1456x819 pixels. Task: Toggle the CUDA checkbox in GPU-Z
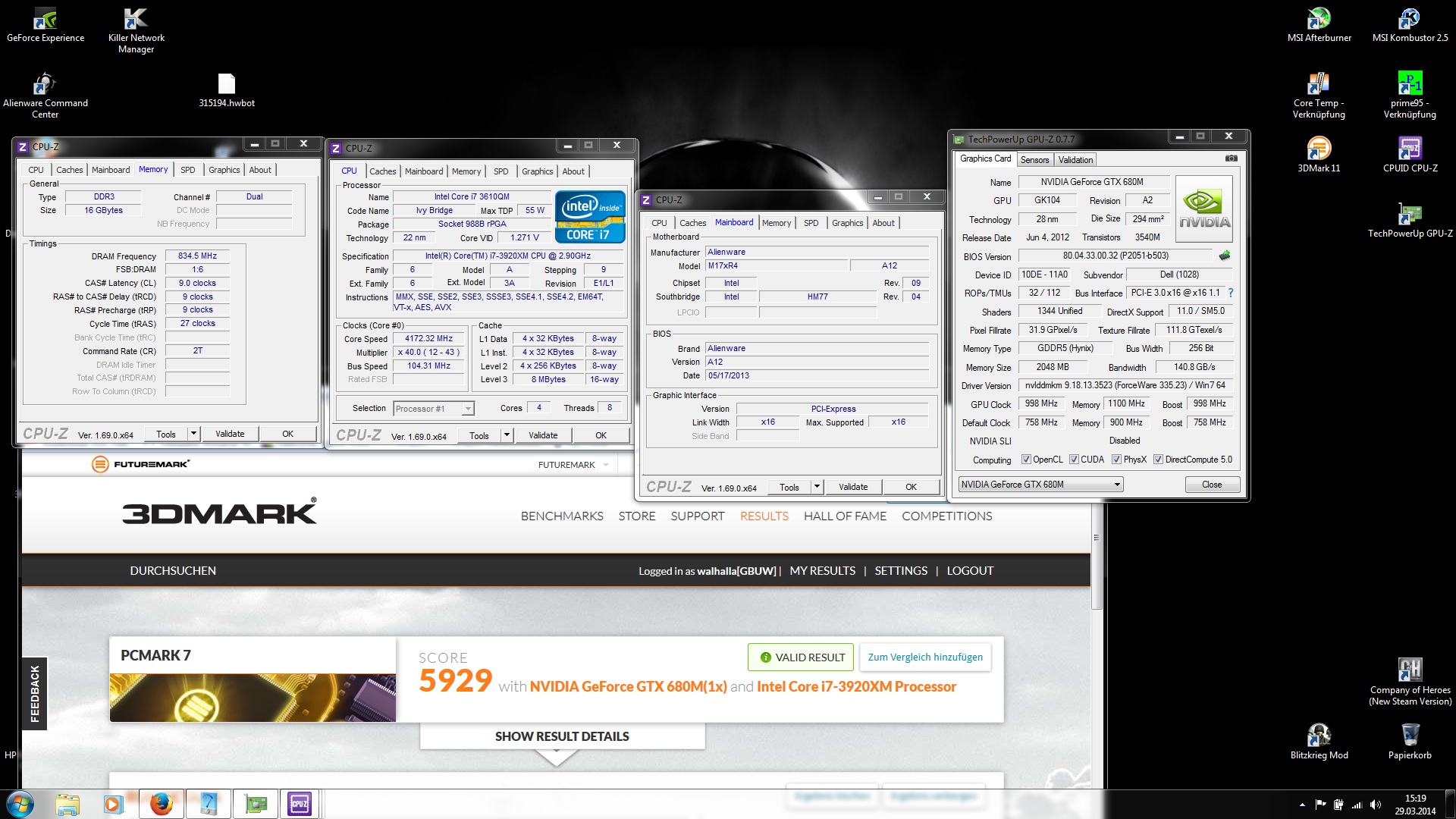[1074, 460]
